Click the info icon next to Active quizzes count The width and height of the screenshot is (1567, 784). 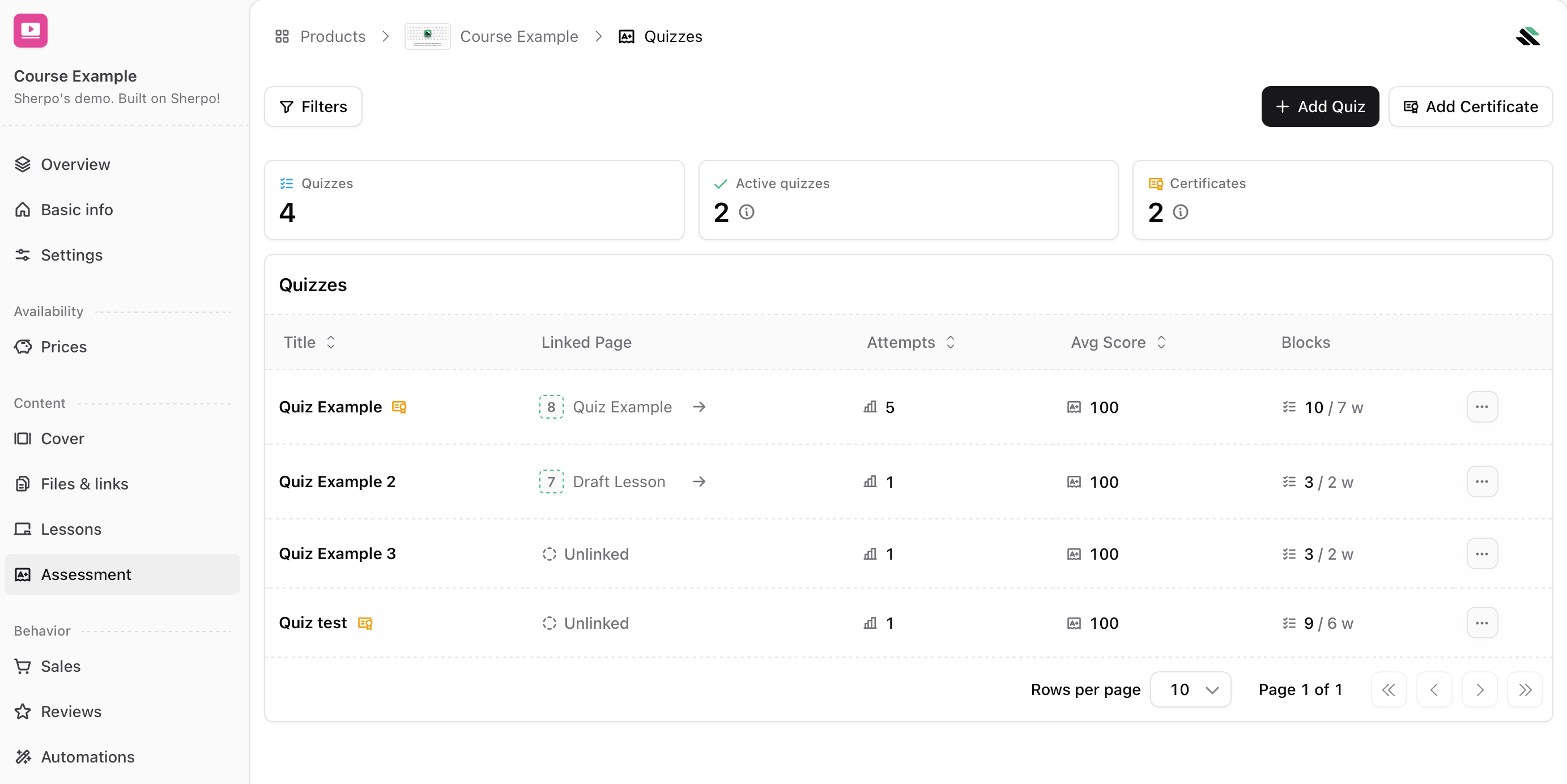[747, 212]
